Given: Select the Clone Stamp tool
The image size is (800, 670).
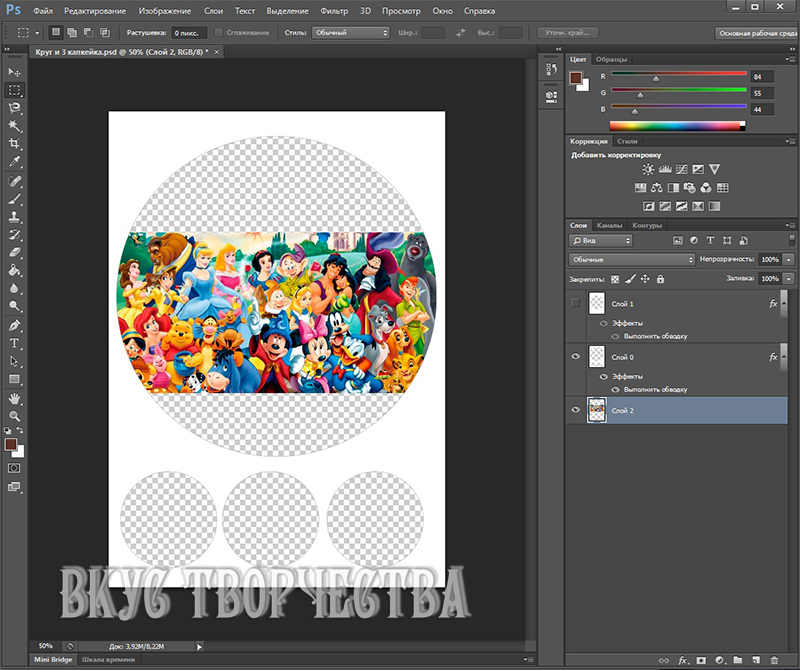Looking at the screenshot, I should pyautogui.click(x=14, y=217).
